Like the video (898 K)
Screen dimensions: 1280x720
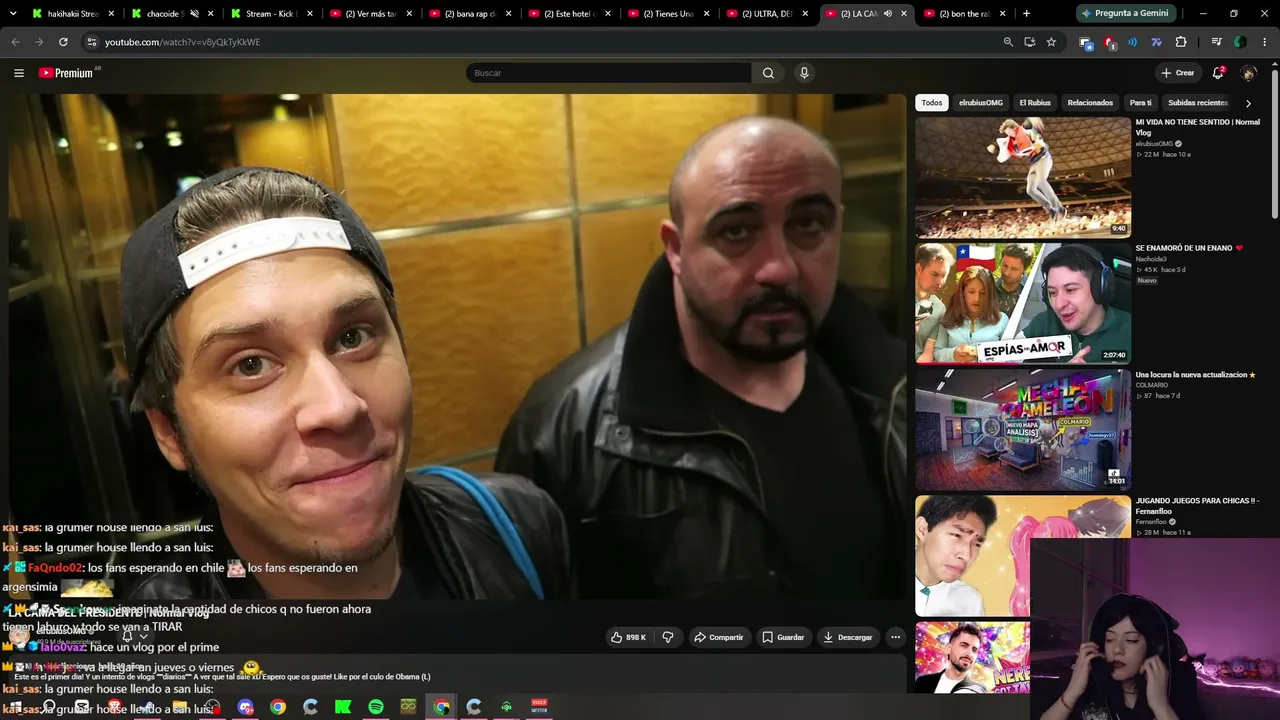pyautogui.click(x=629, y=637)
